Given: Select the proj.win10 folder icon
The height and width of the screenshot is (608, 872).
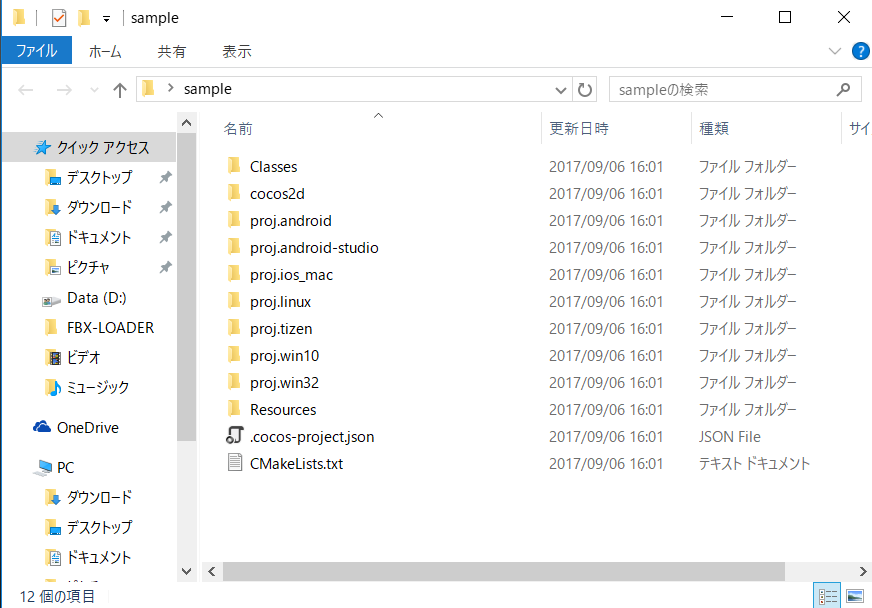Looking at the screenshot, I should [234, 355].
